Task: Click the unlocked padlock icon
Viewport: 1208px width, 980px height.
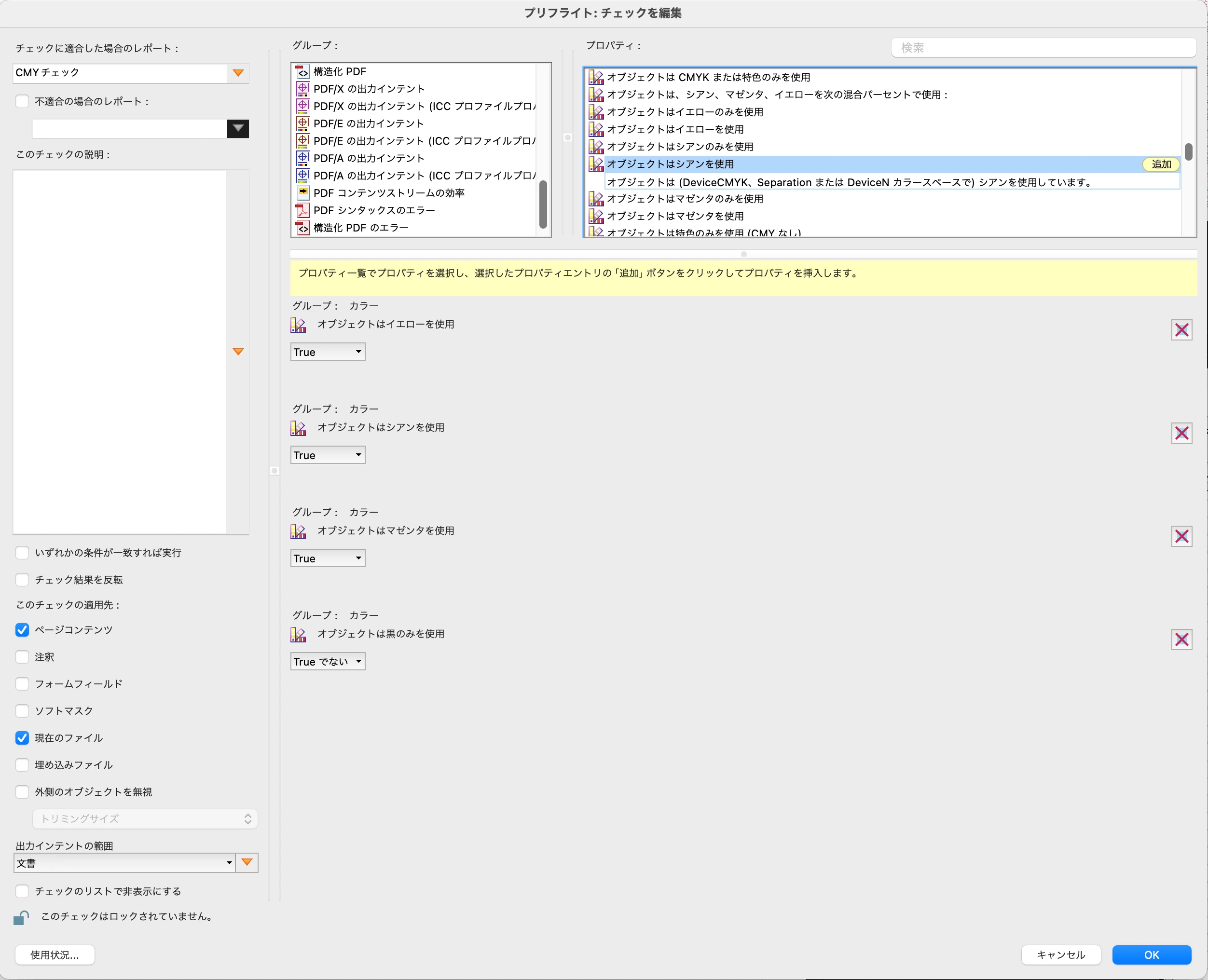Action: coord(21,917)
